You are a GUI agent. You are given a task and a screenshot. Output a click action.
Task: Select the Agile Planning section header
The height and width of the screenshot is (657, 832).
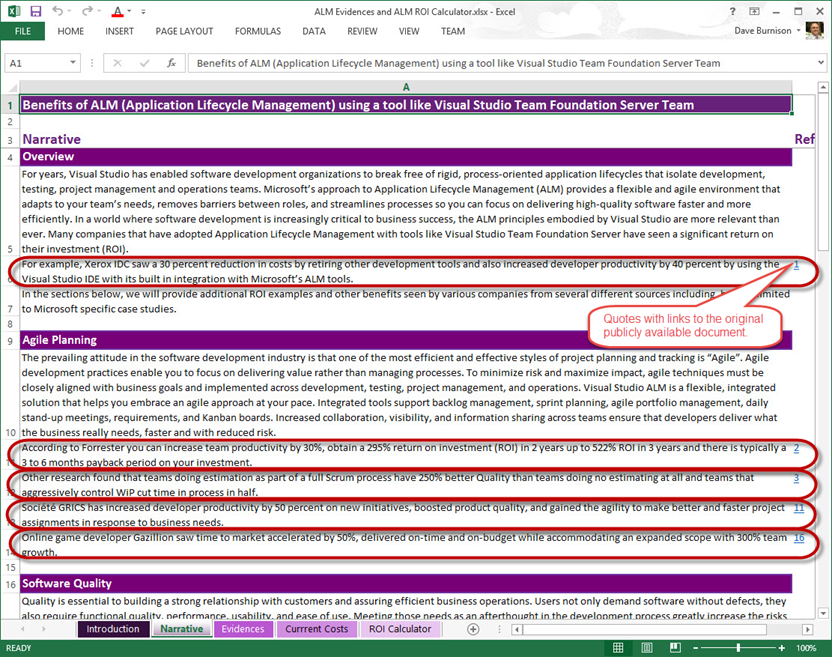pos(406,340)
